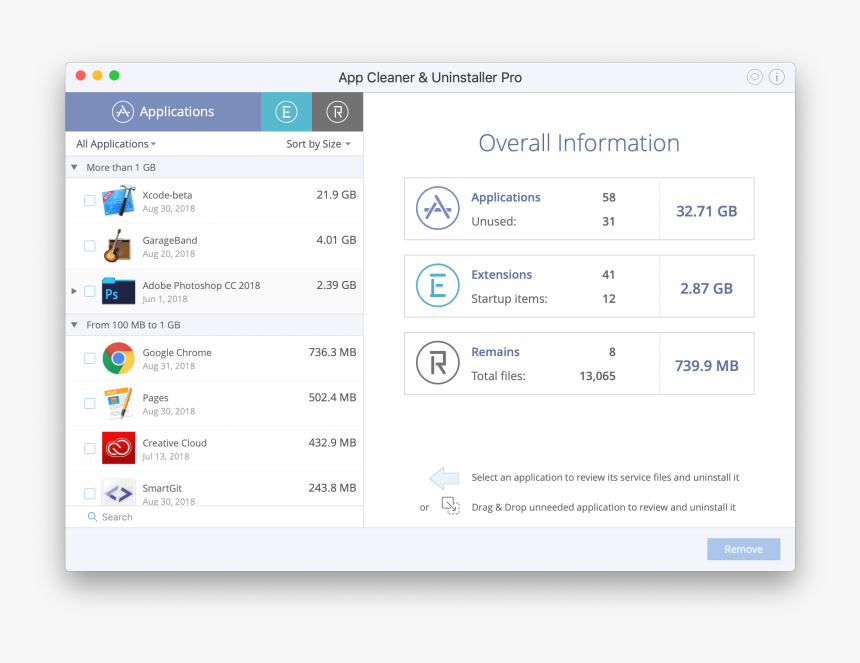Click the 4.01 GB size value
The height and width of the screenshot is (663, 860).
[336, 240]
